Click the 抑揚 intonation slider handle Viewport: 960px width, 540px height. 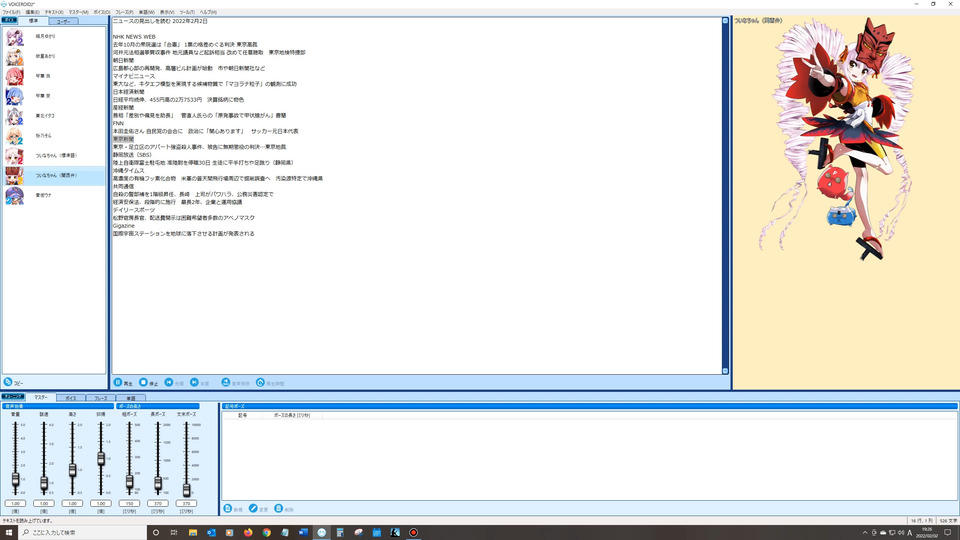tap(101, 459)
